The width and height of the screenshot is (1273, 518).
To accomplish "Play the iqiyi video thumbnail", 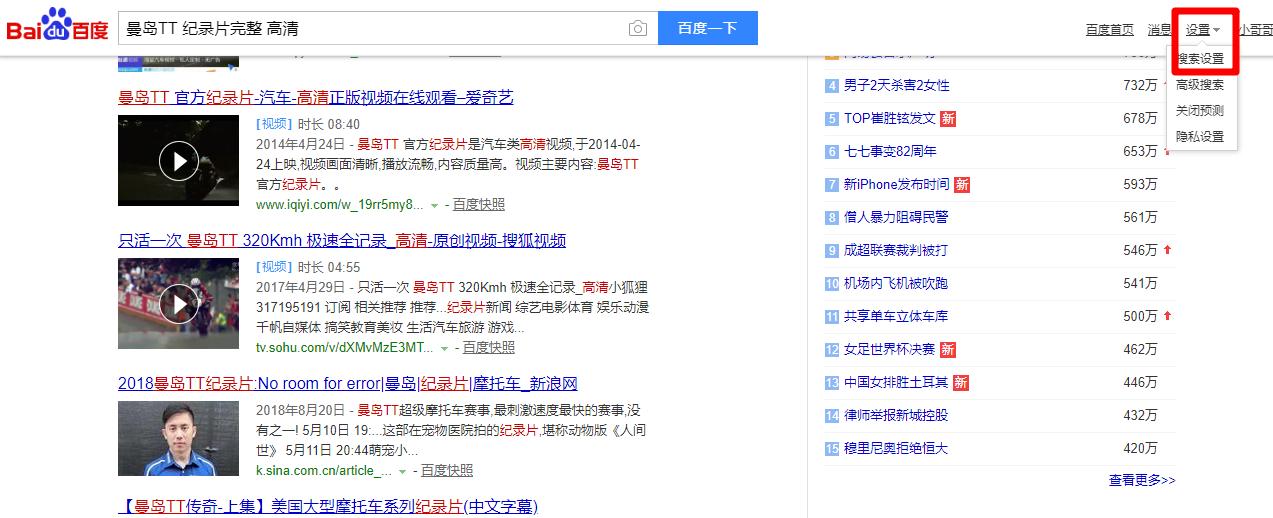I will tap(178, 160).
